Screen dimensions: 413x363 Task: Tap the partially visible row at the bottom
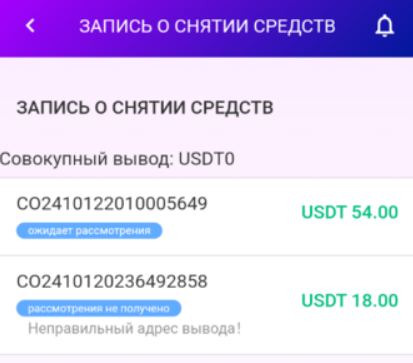(206, 359)
